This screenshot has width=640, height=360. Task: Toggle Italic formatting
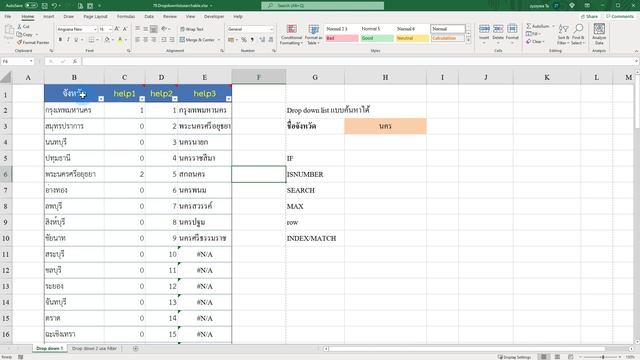pos(68,40)
